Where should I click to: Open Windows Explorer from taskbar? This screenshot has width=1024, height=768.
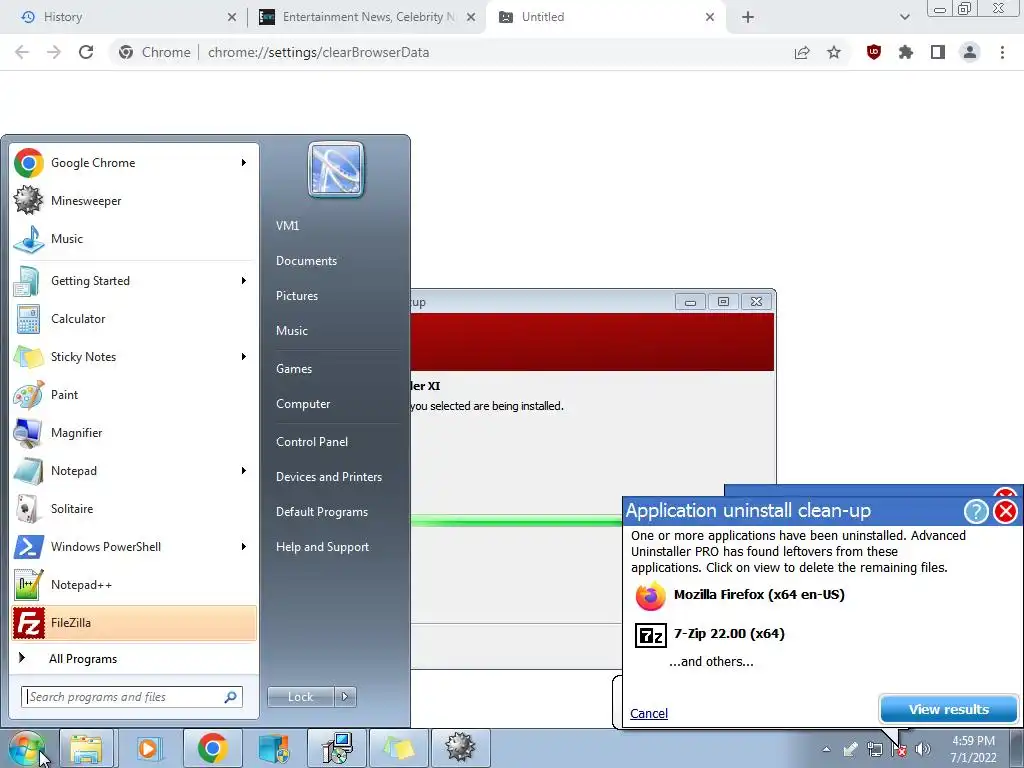tap(86, 748)
